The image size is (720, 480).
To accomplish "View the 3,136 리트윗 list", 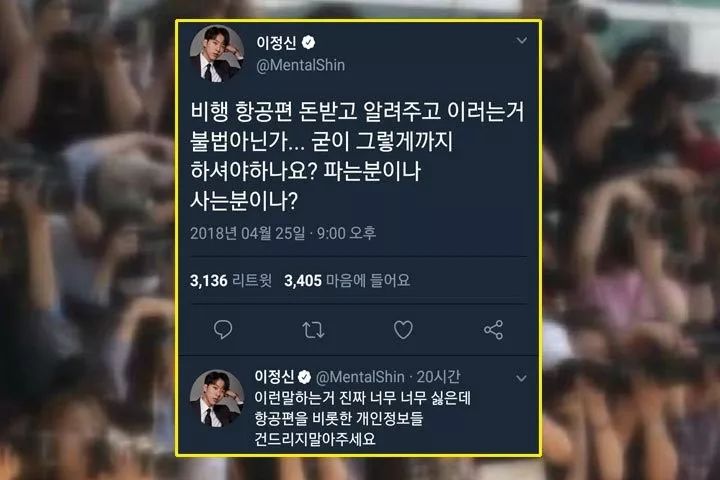I will 231,280.
